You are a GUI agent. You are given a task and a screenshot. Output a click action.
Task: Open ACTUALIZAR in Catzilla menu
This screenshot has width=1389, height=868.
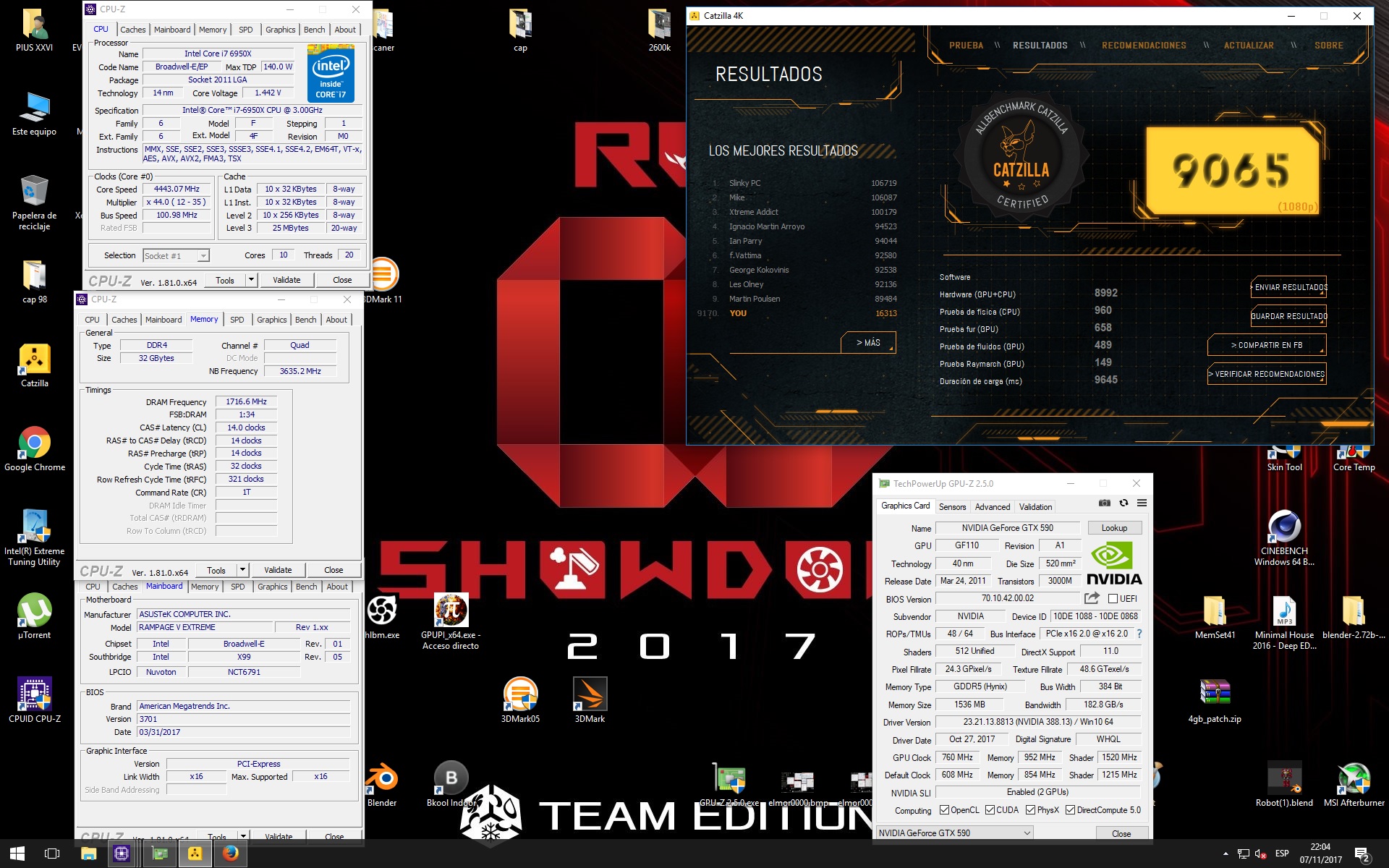coord(1249,46)
